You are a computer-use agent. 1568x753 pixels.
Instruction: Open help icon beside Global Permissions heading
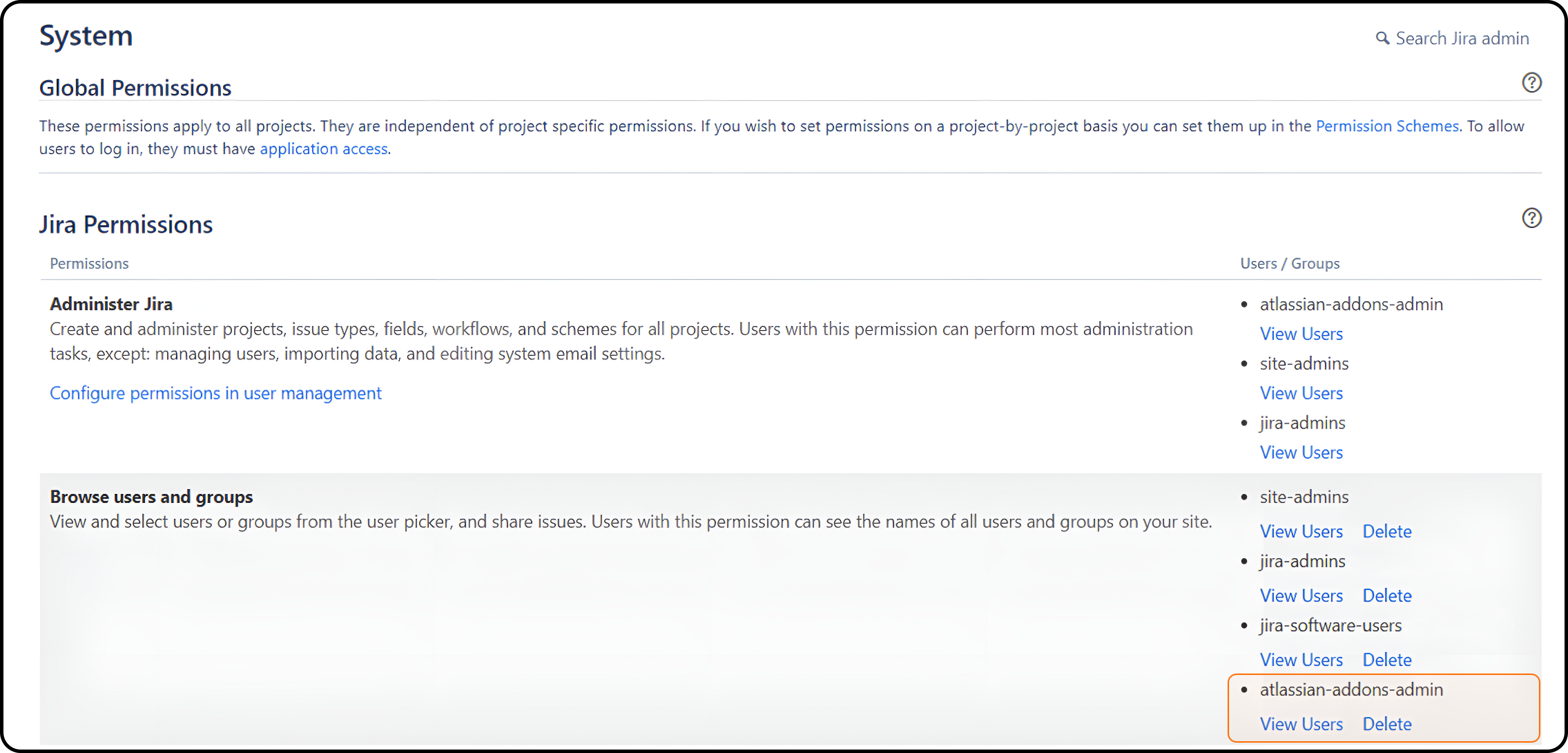(x=1531, y=82)
